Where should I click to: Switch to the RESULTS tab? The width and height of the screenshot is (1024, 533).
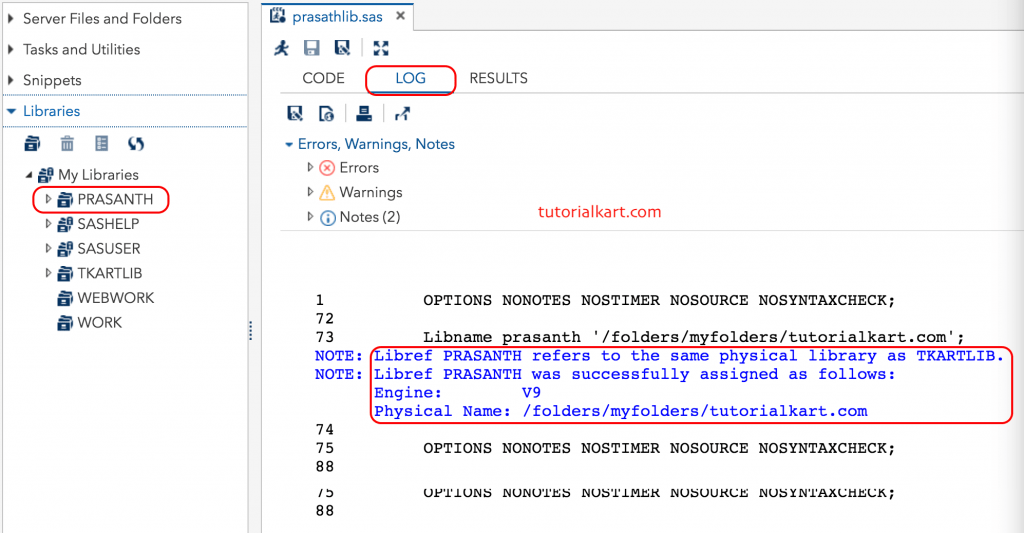tap(498, 78)
